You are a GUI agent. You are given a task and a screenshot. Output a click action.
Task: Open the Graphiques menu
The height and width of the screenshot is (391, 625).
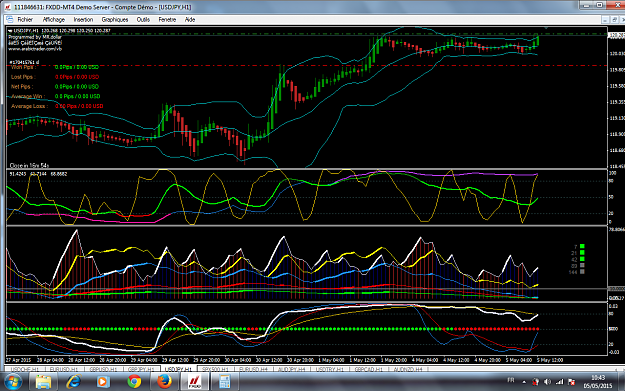tap(115, 20)
